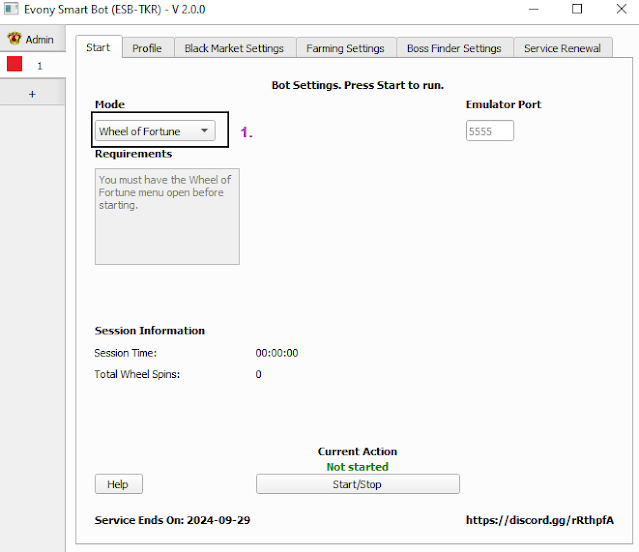This screenshot has width=639, height=552.
Task: Add a new account with plus button
Action: (x=32, y=94)
